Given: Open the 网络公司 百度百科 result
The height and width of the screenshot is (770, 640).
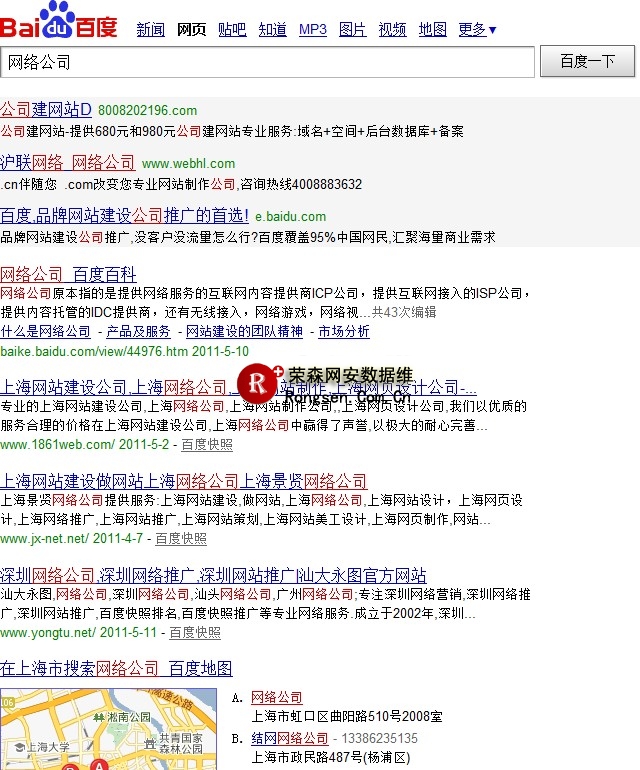Looking at the screenshot, I should click(68, 274).
